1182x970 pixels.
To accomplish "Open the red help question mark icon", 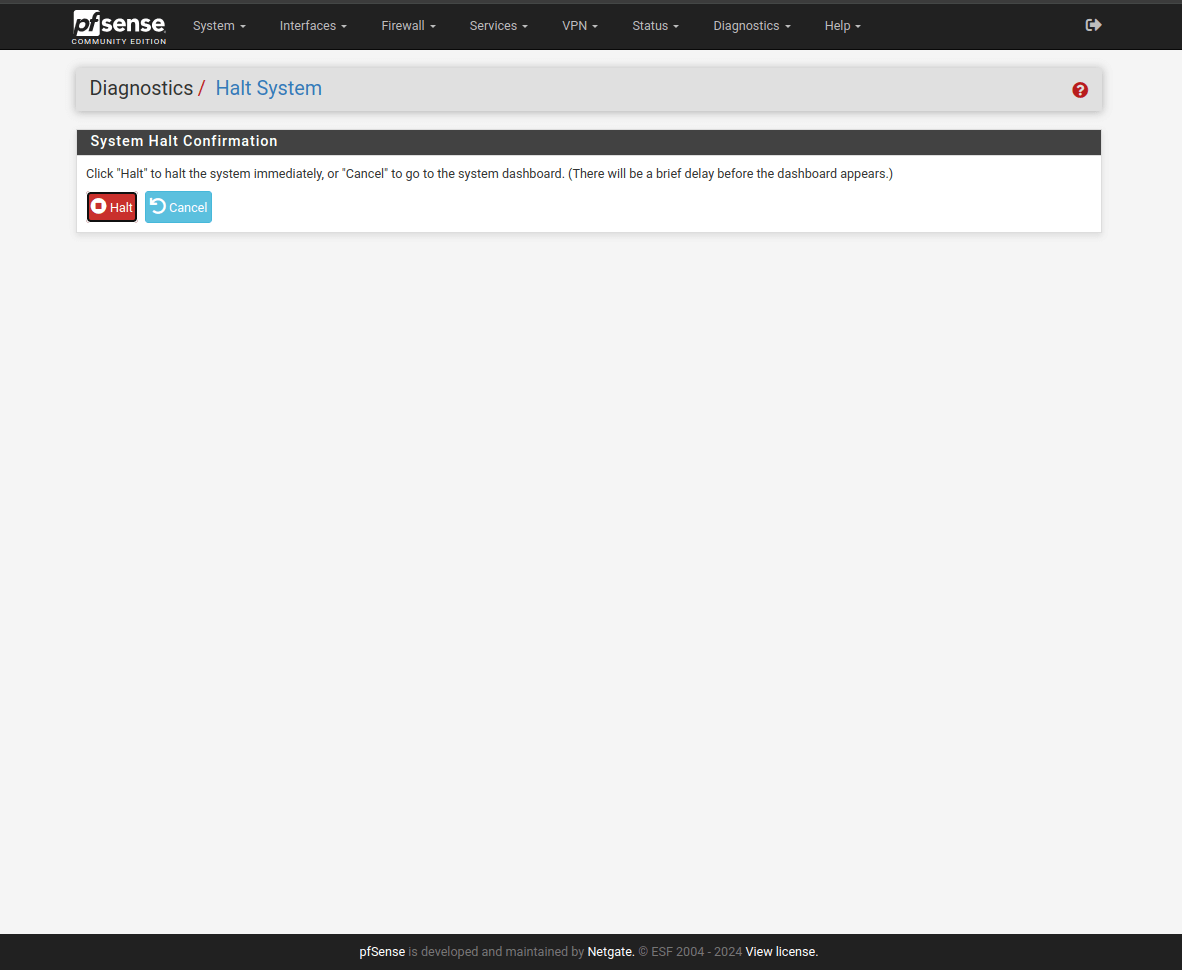I will 1080,90.
